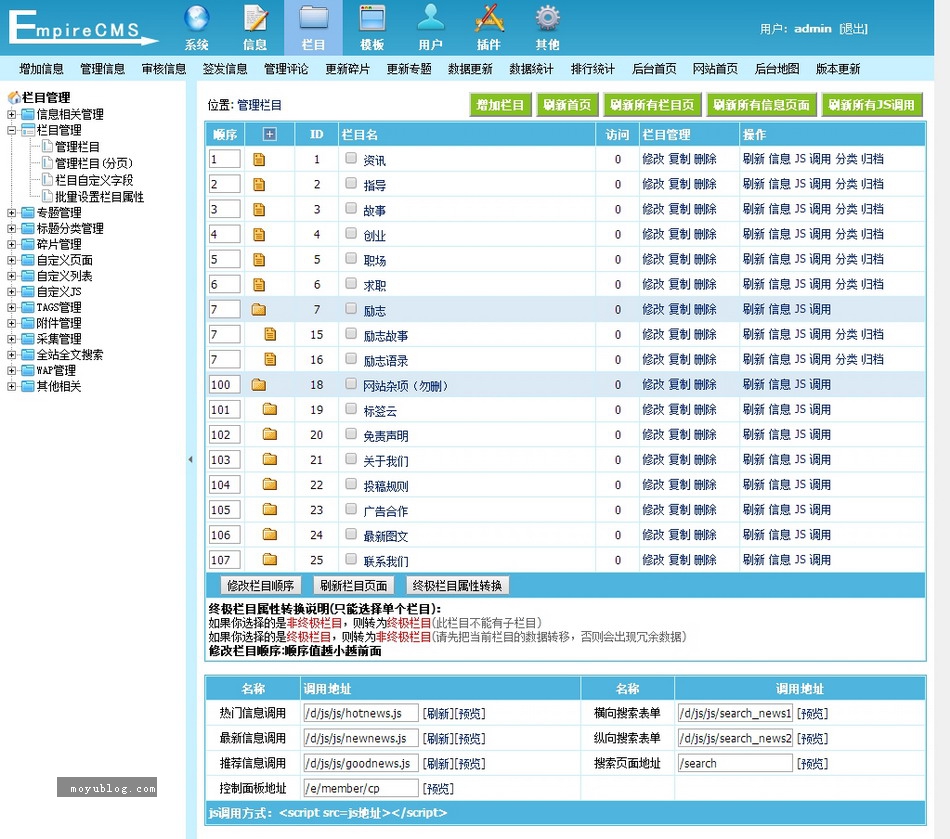950x839 pixels.
Task: Click 预览 link for 控制面板地址
Action: tap(438, 789)
